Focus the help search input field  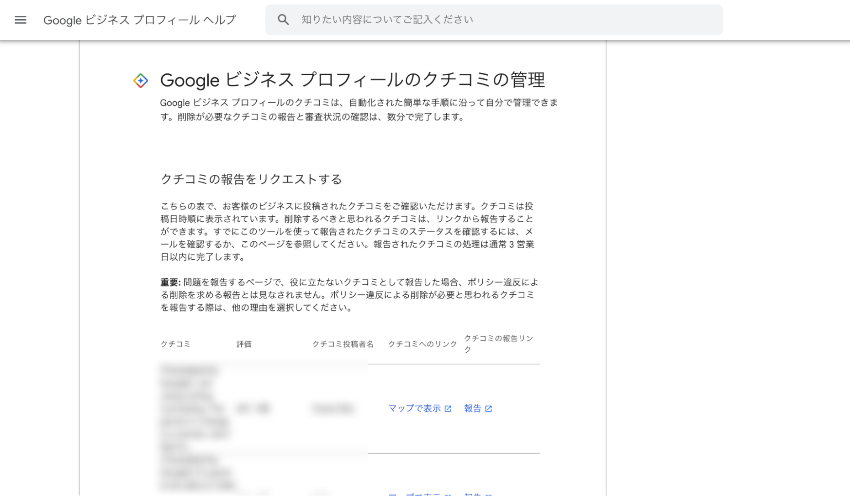493,20
